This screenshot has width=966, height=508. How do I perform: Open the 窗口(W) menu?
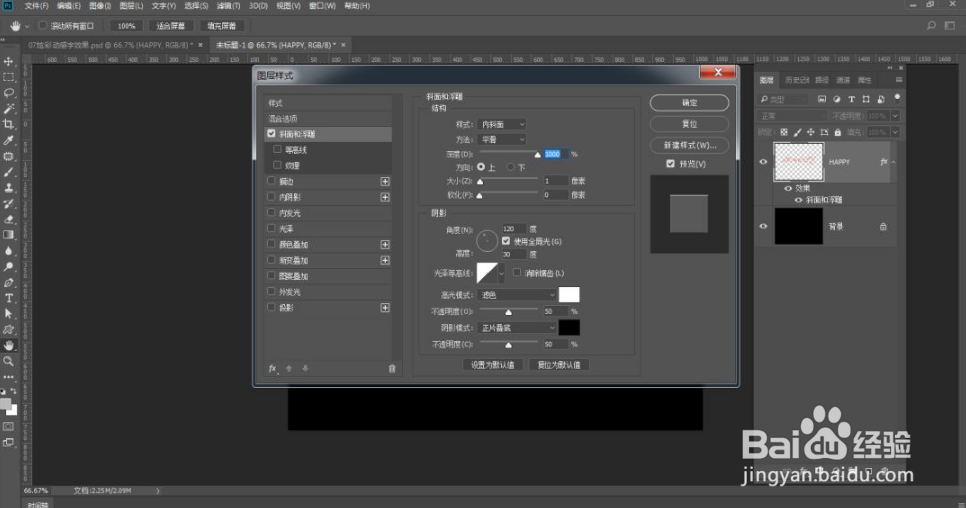tap(322, 6)
